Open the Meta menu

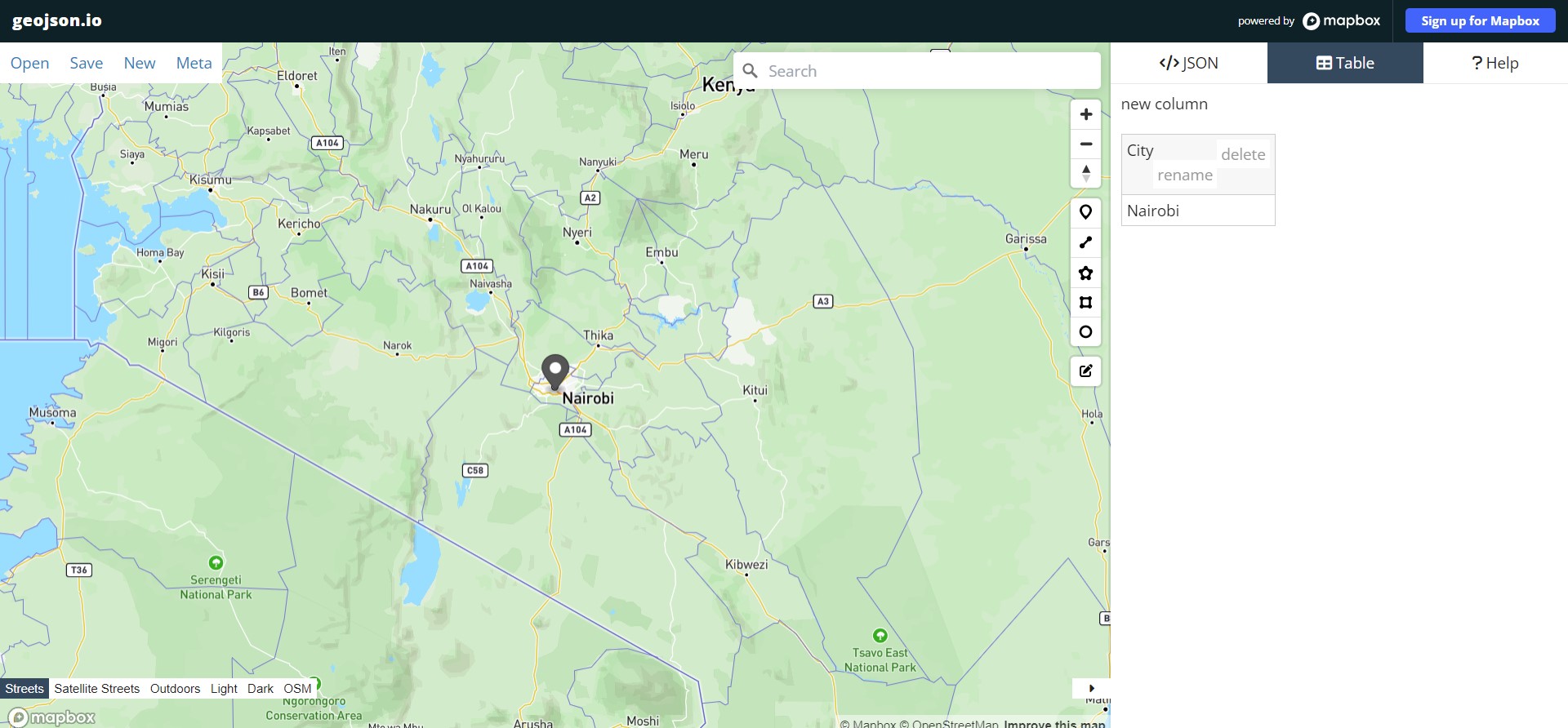(194, 63)
